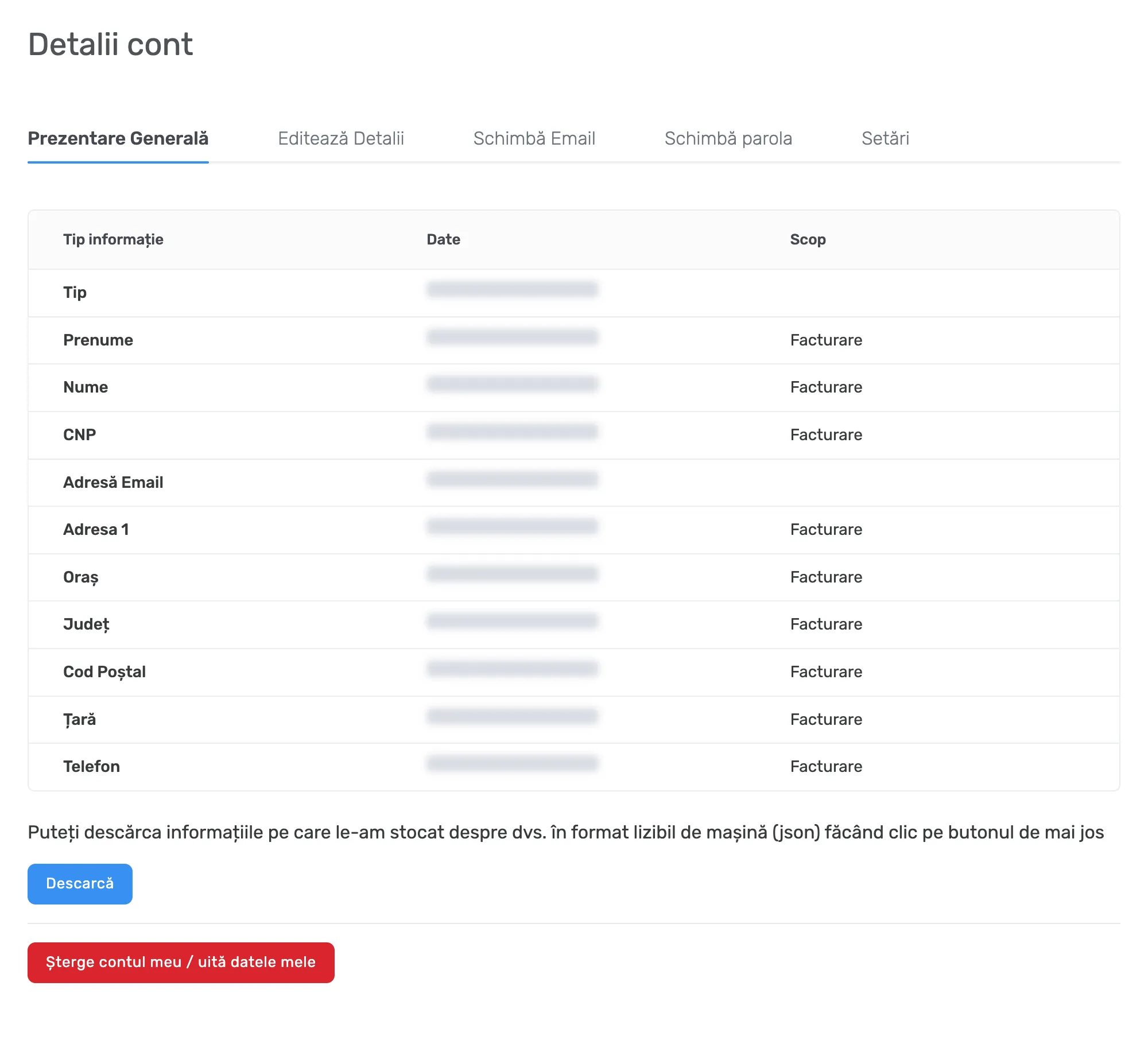Click Facturare in the Telefon row

(826, 766)
